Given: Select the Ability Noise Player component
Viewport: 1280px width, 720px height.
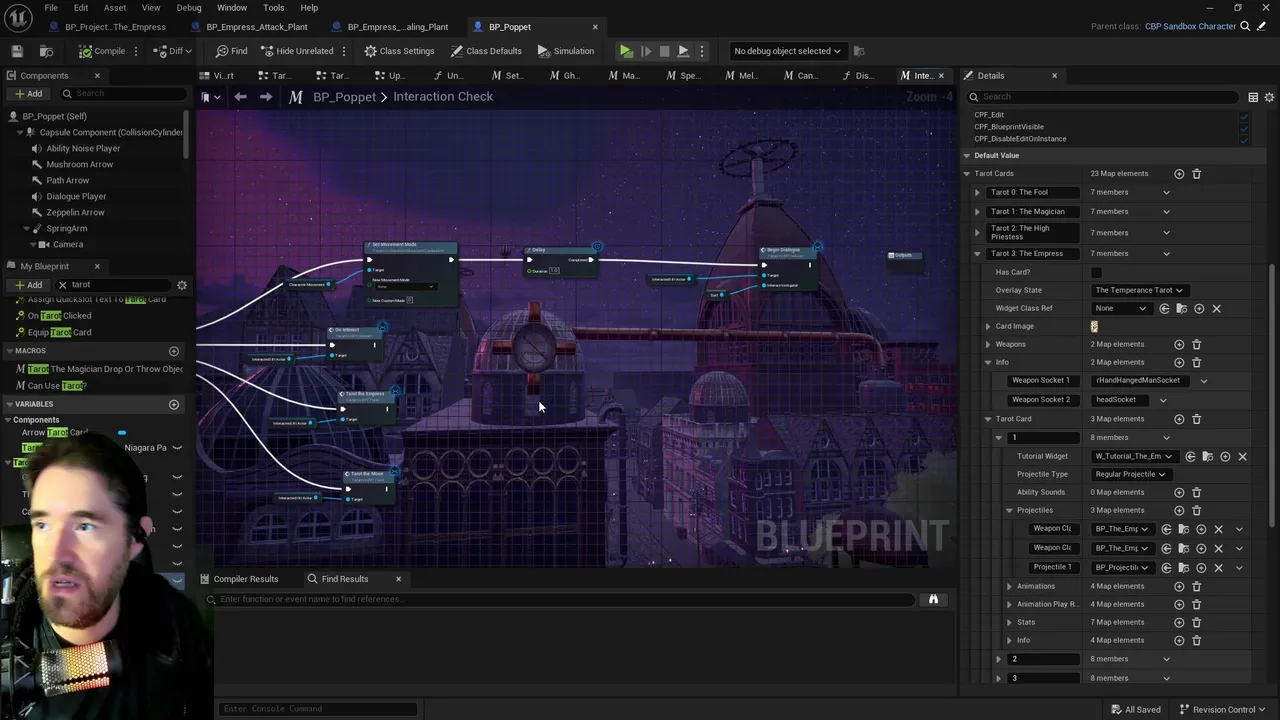Looking at the screenshot, I should [83, 148].
